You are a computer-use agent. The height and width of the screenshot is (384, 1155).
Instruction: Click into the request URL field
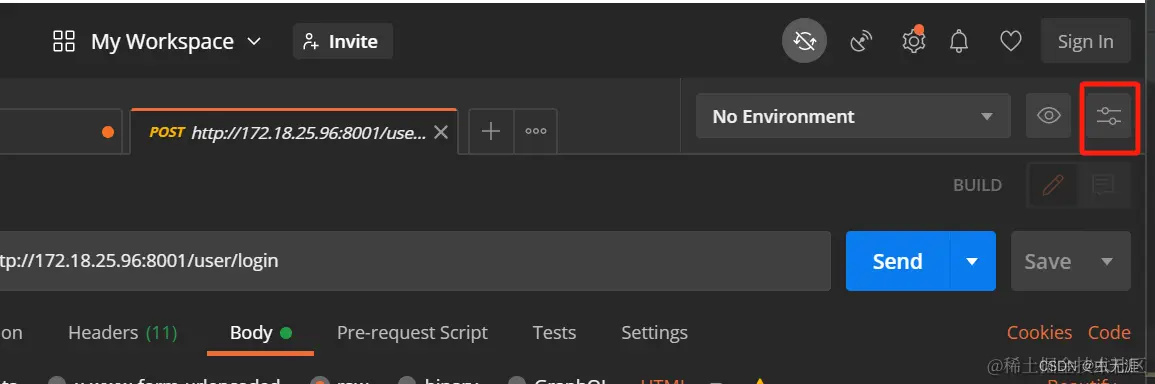click(415, 261)
